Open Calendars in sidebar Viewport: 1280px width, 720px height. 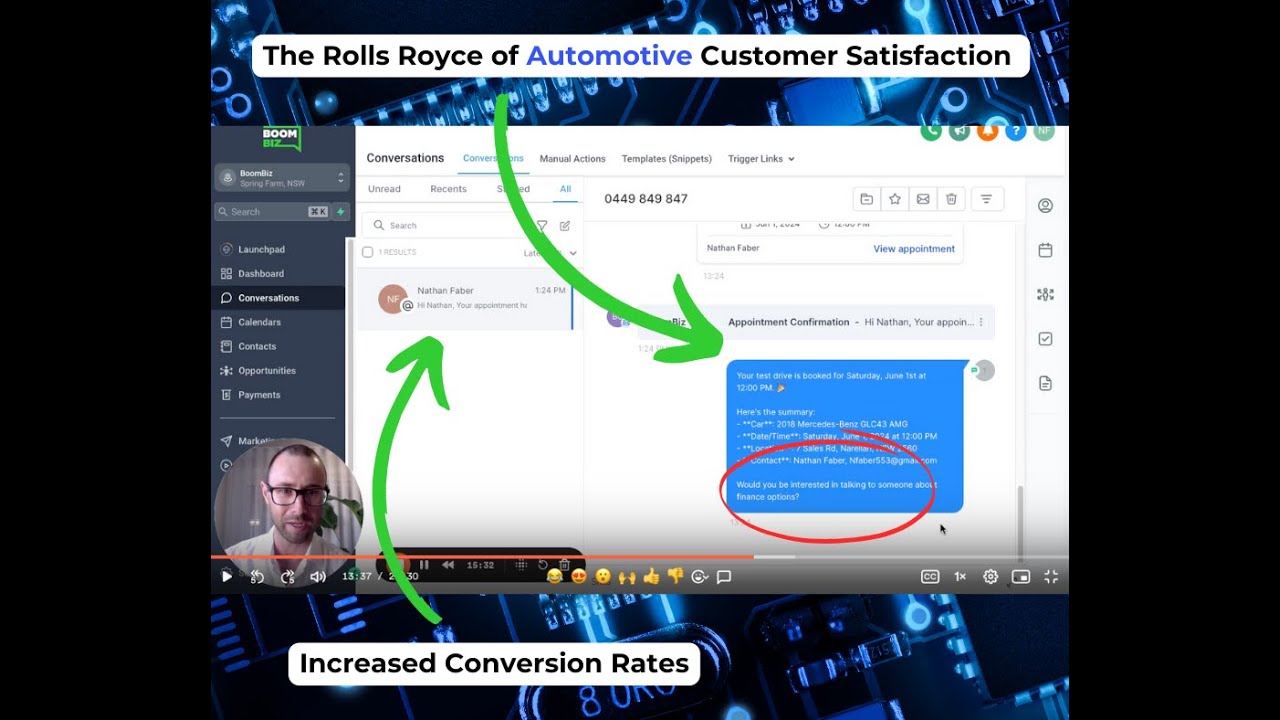259,322
